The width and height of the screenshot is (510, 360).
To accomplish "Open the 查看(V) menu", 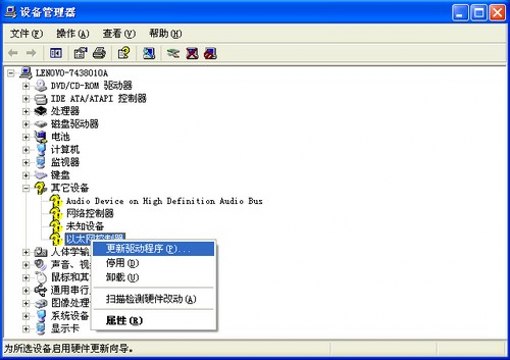I will pos(119,33).
